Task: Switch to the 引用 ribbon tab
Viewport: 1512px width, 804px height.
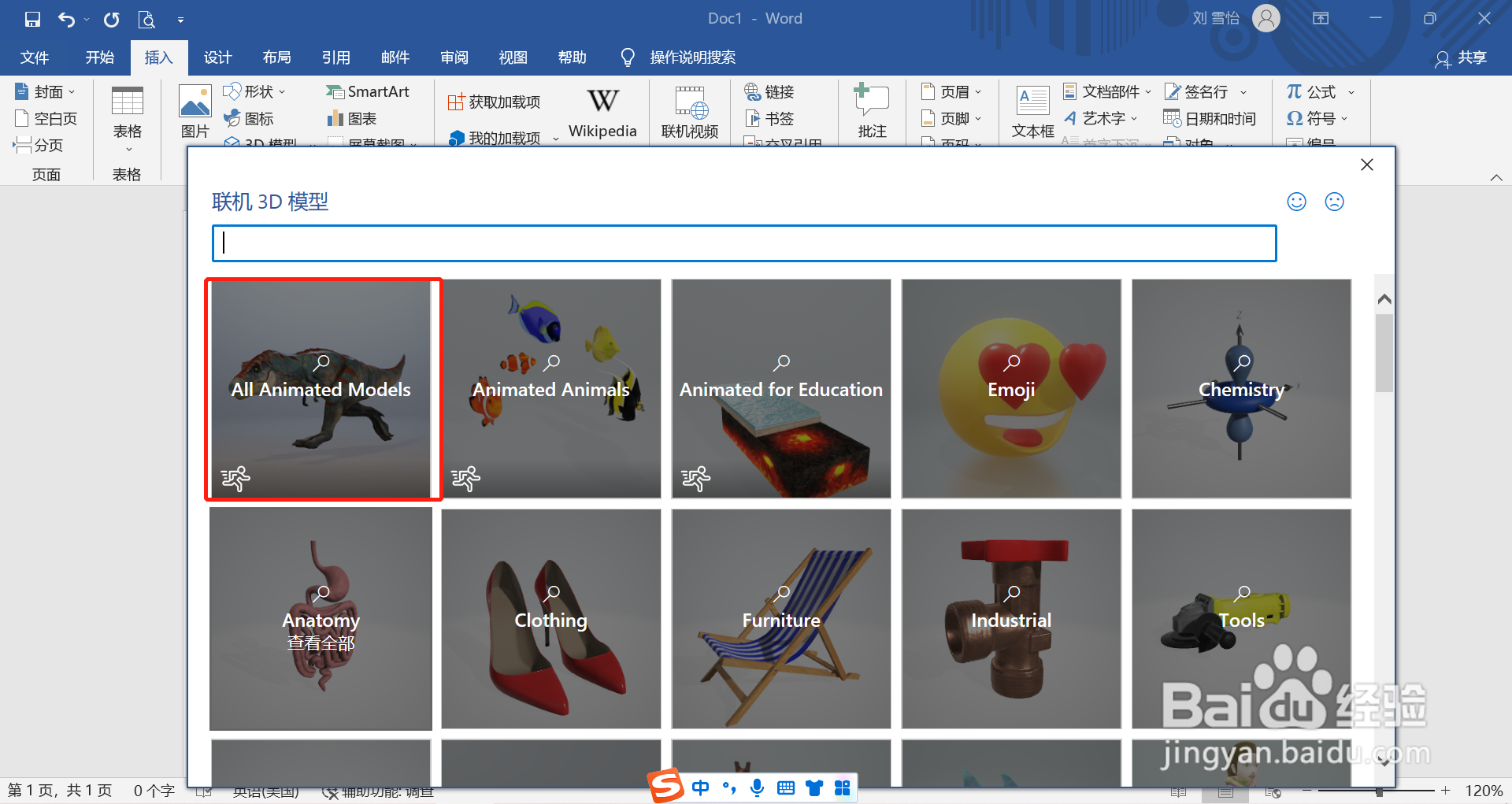Action: (x=336, y=57)
